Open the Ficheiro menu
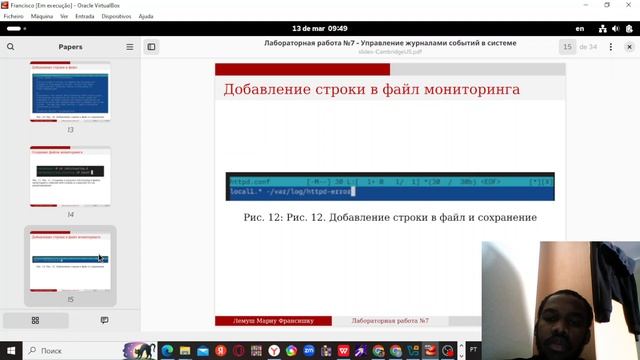 click(x=13, y=16)
